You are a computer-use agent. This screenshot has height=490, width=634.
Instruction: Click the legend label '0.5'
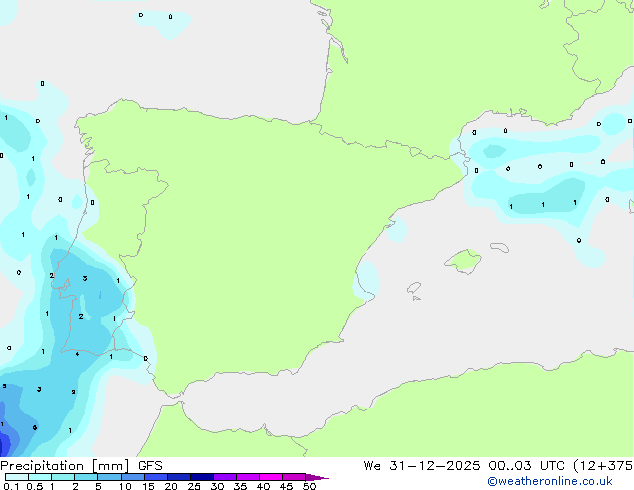tap(35, 486)
